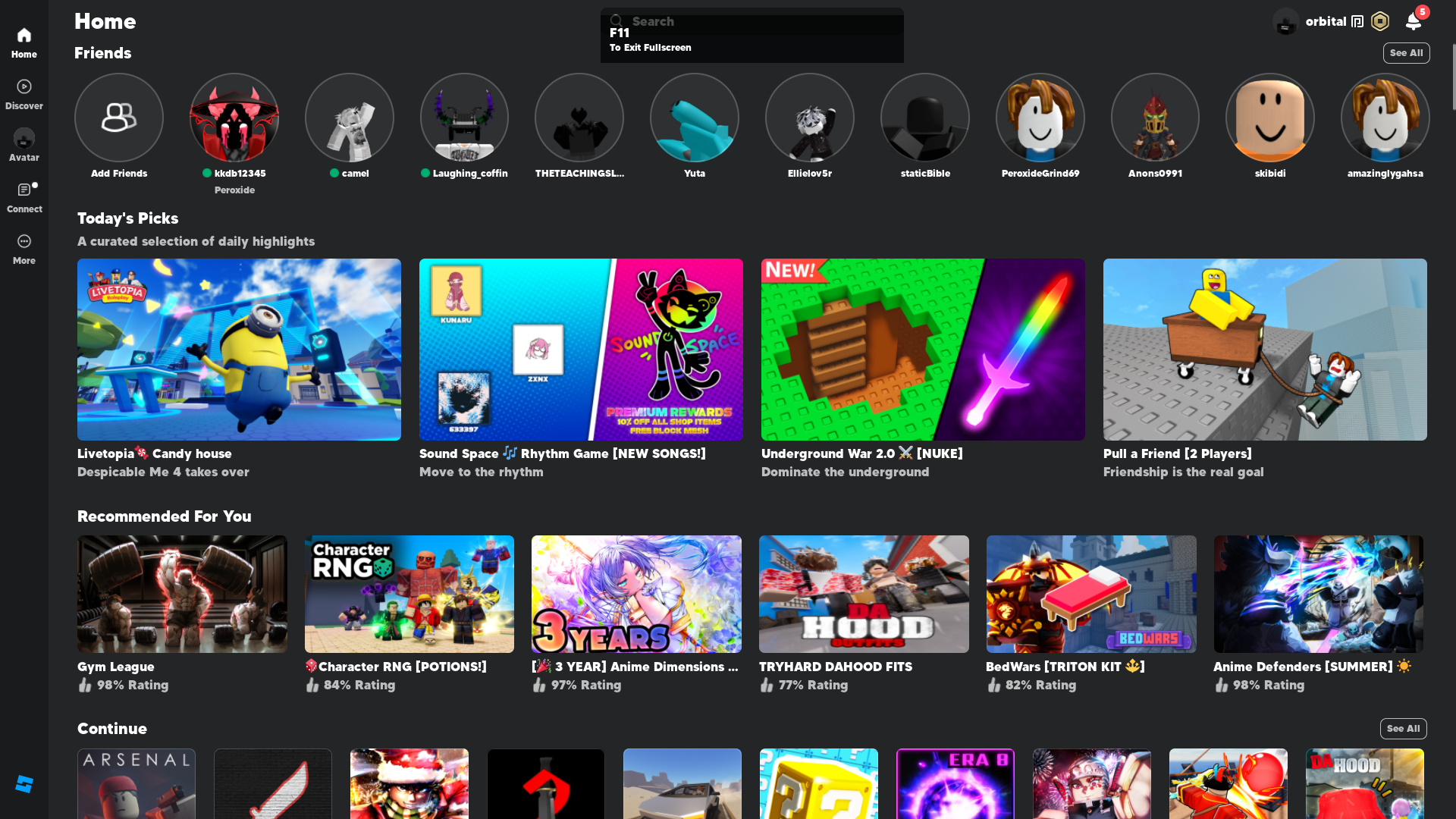
Task: Click the Roblox Studio icon in sidebar
Action: point(24,784)
